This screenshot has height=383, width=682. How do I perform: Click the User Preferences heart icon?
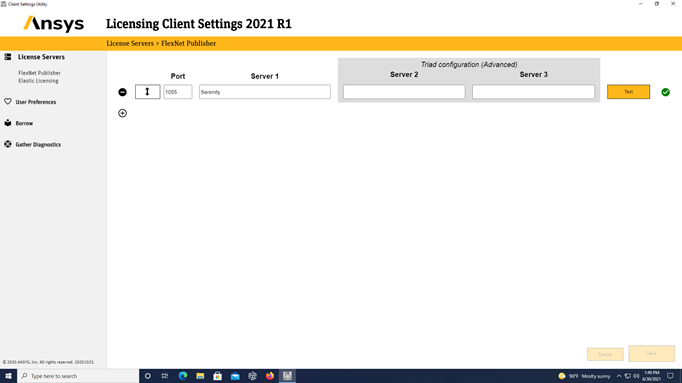click(8, 102)
